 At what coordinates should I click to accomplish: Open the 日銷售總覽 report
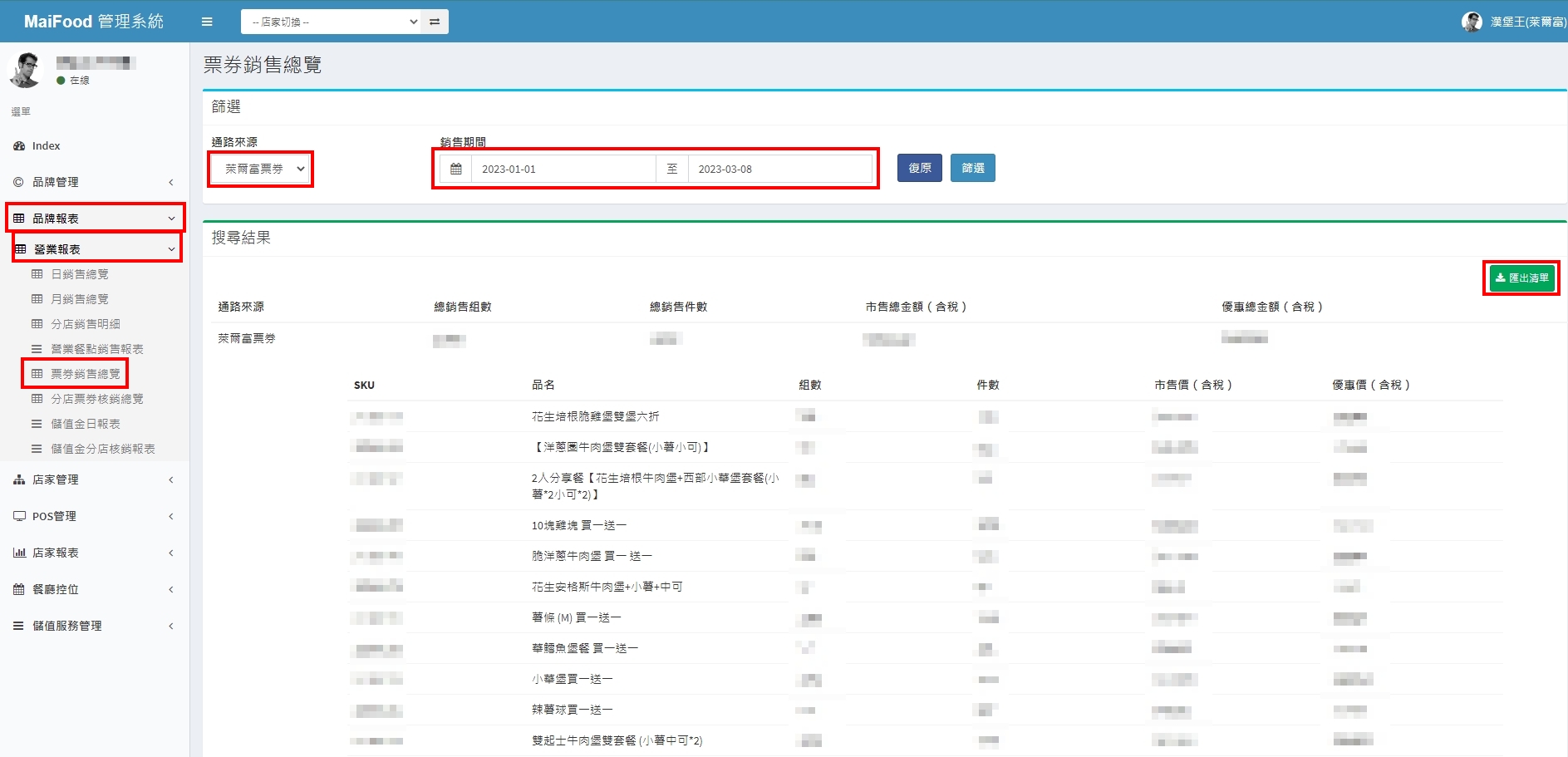80,274
